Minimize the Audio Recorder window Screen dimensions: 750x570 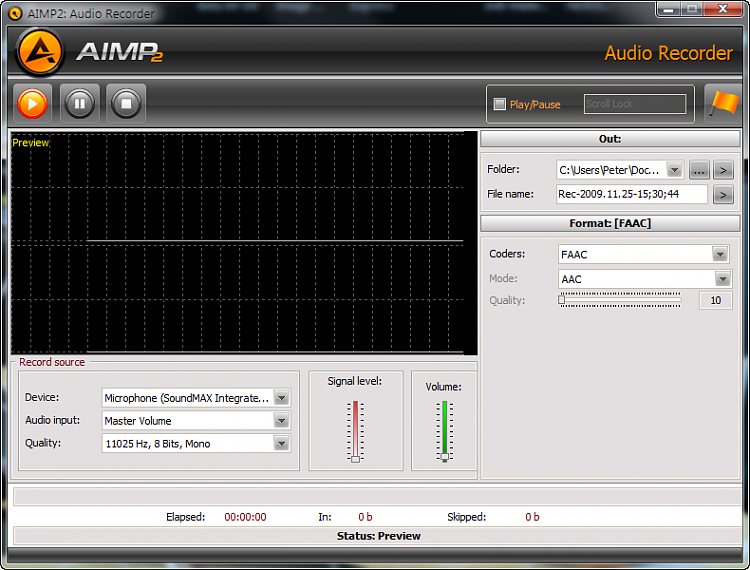[x=669, y=9]
